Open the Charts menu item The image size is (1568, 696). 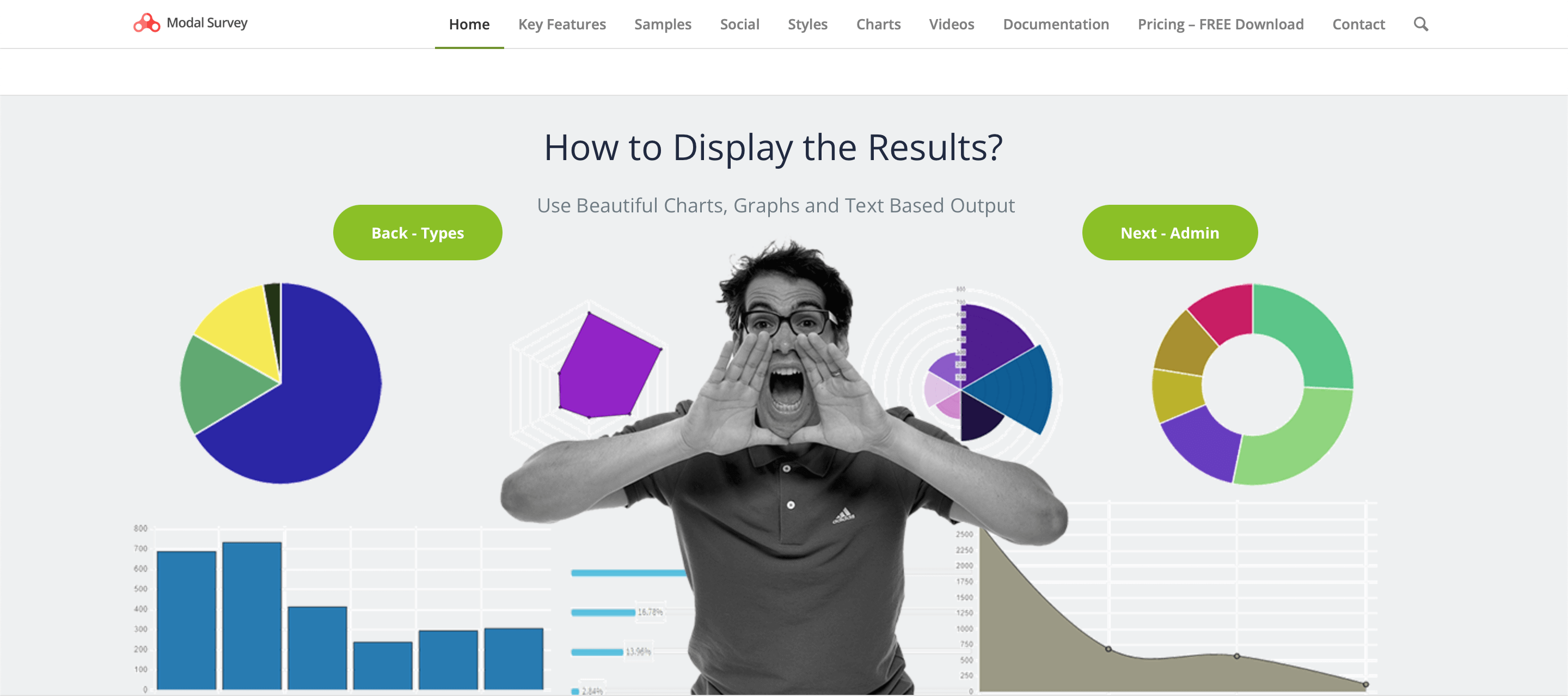(x=877, y=24)
